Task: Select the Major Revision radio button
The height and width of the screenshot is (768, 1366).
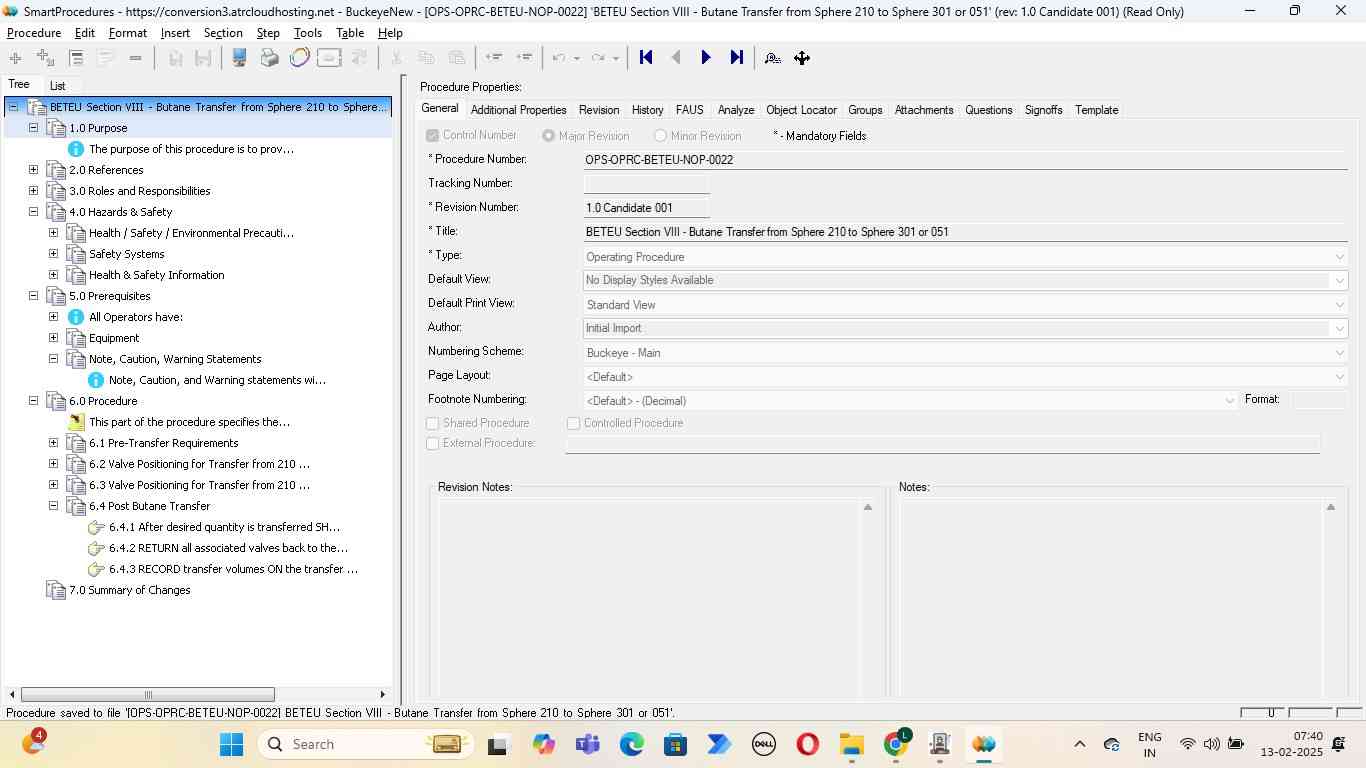Action: (549, 135)
